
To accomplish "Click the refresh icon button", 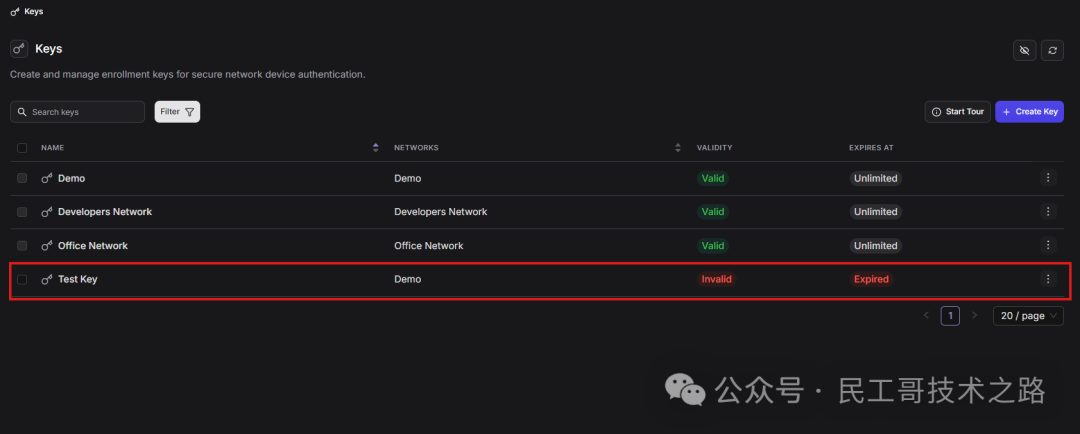I will click(x=1052, y=50).
